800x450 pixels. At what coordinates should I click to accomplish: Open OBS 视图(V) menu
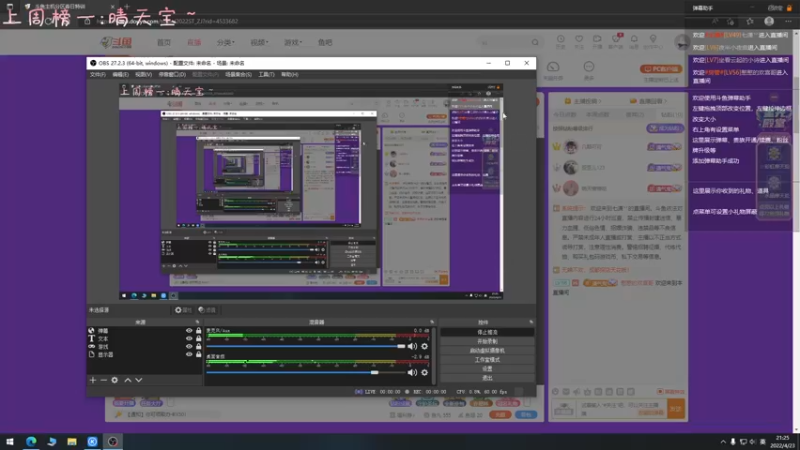click(143, 74)
